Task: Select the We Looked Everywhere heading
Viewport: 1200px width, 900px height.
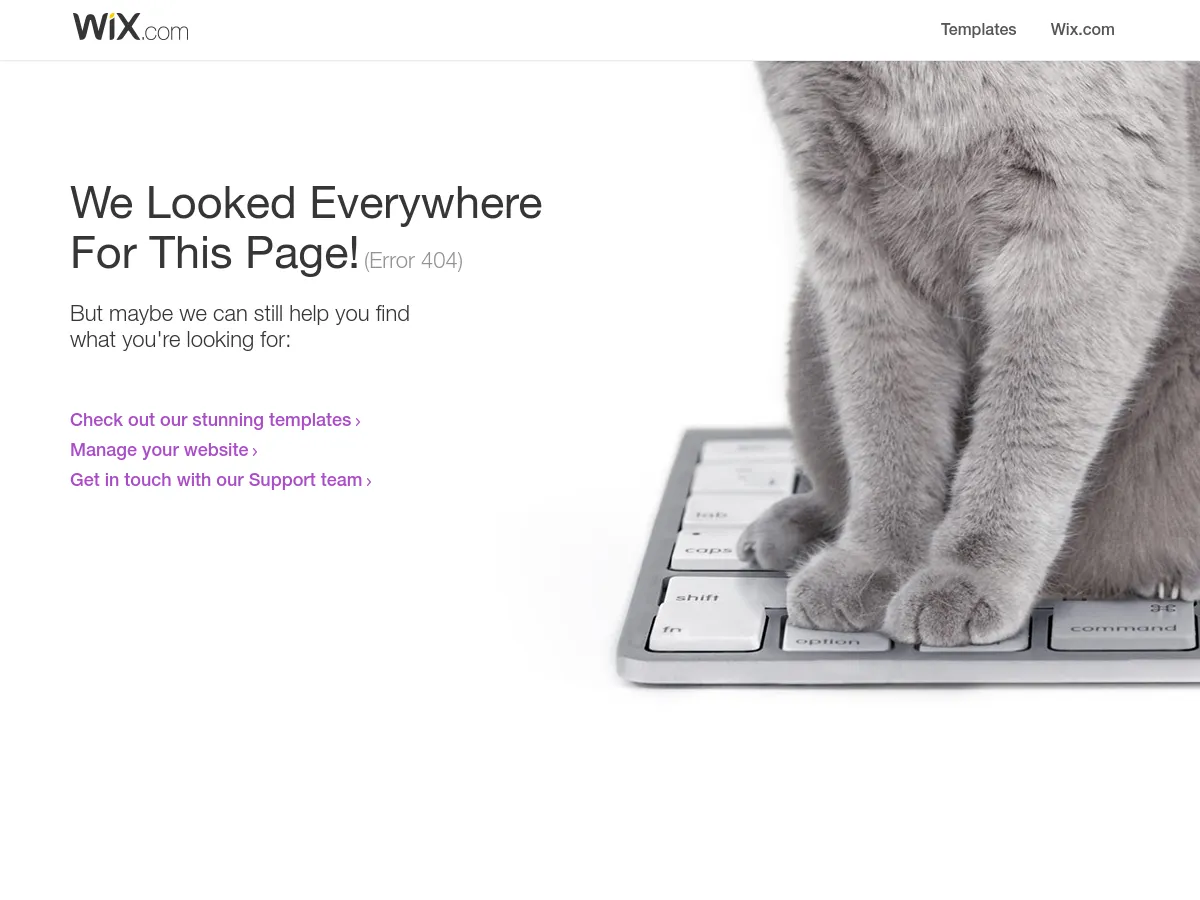Action: point(306,227)
